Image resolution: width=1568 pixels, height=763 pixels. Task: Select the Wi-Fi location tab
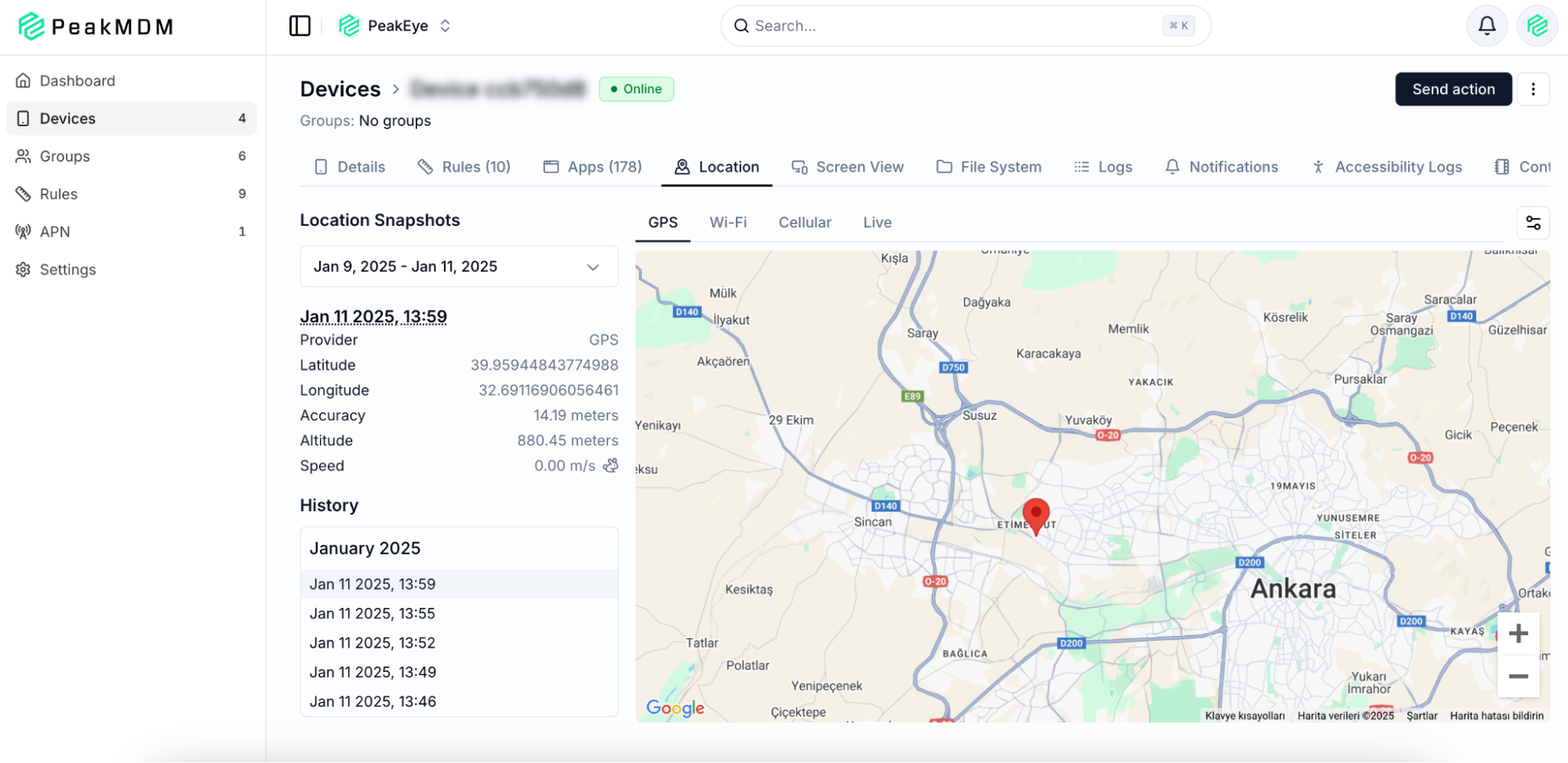pyautogui.click(x=728, y=223)
